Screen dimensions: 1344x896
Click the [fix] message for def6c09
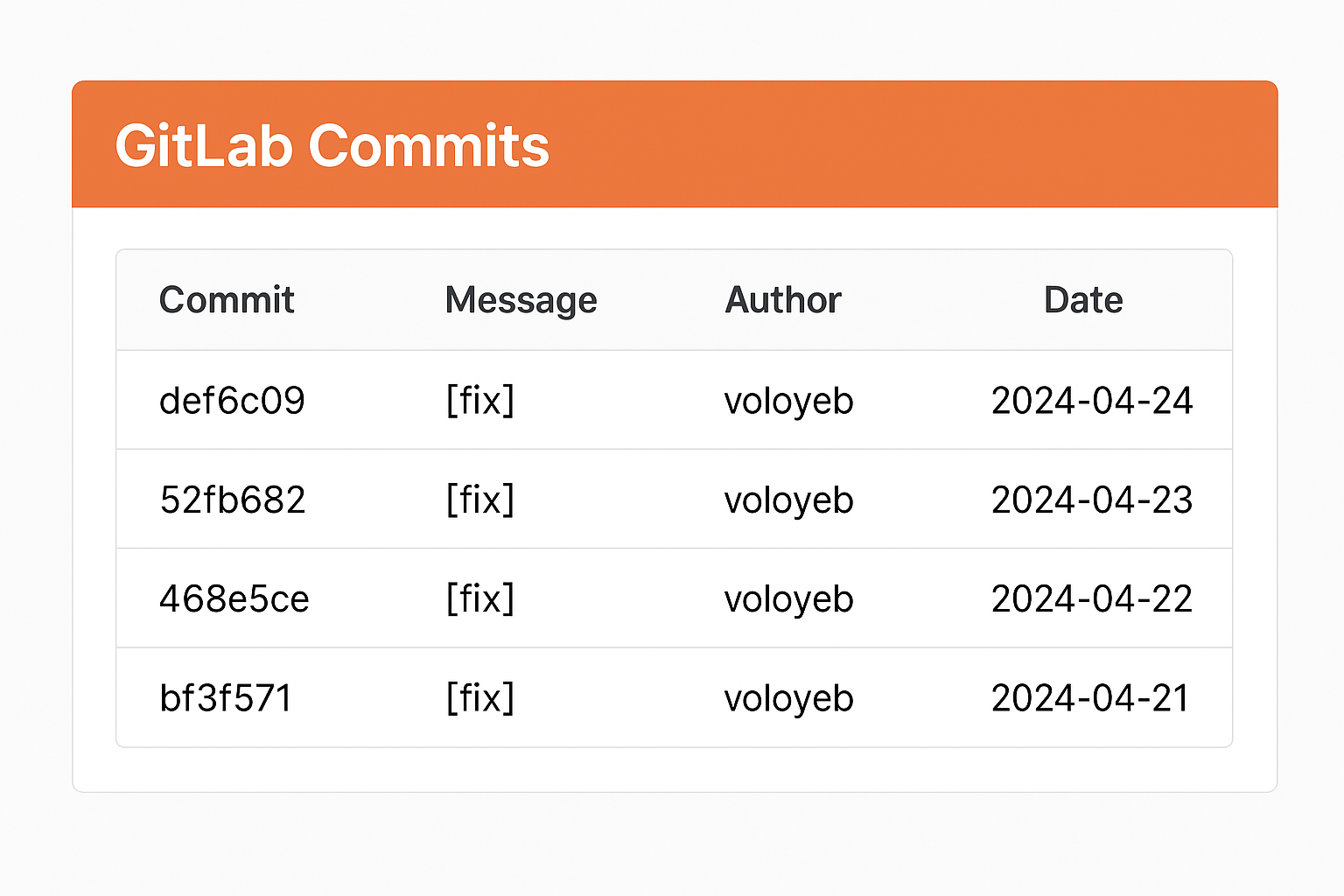[480, 401]
